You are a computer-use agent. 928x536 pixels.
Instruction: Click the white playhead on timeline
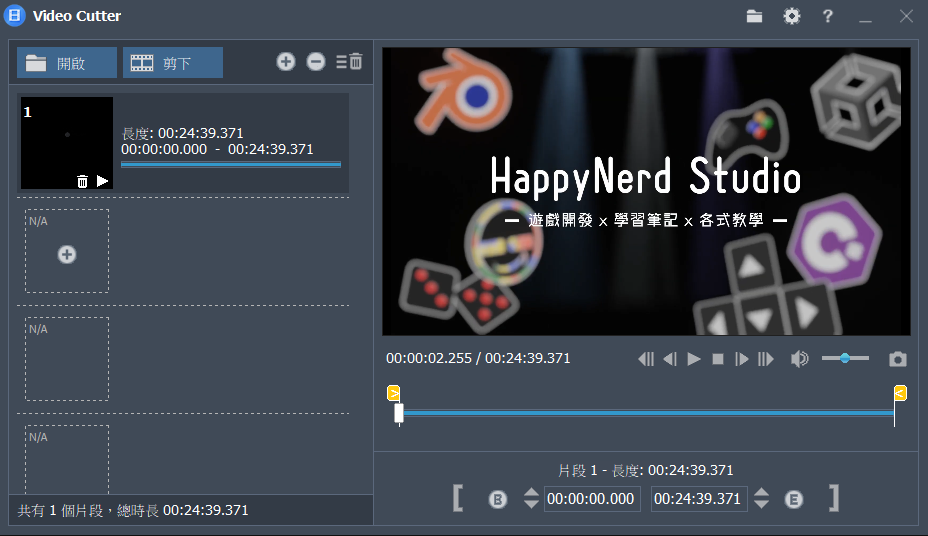pyautogui.click(x=399, y=414)
